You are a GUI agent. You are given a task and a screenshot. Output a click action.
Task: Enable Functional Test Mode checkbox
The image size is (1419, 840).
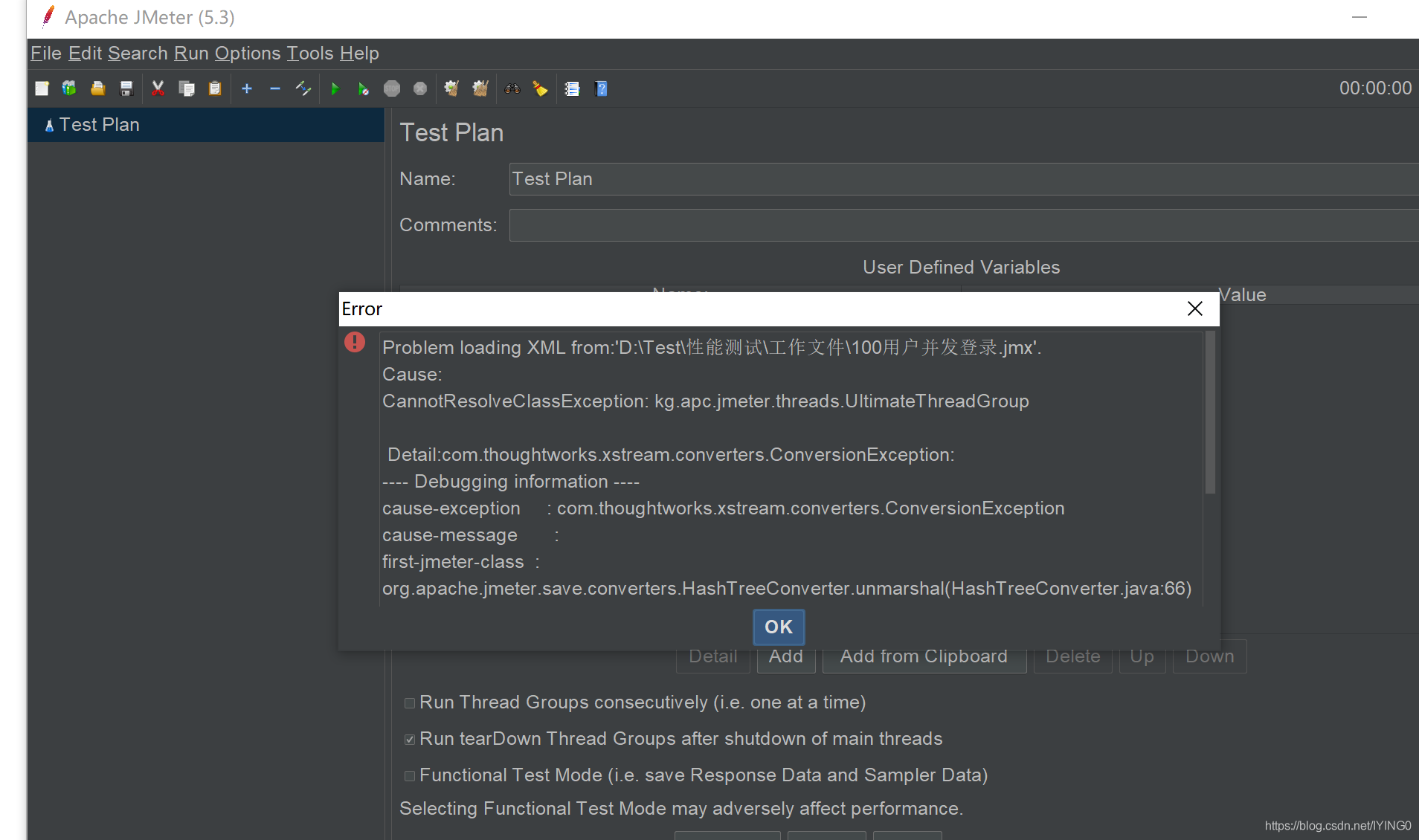tap(410, 776)
